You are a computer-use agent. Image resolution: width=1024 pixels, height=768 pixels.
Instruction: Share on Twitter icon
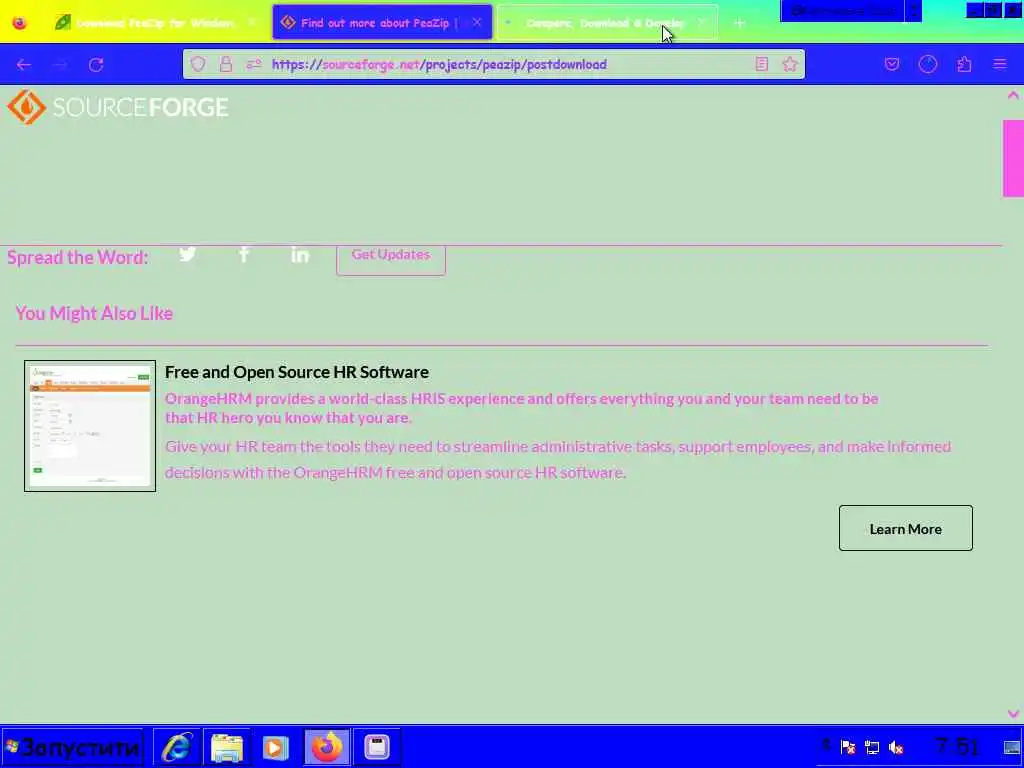click(187, 254)
